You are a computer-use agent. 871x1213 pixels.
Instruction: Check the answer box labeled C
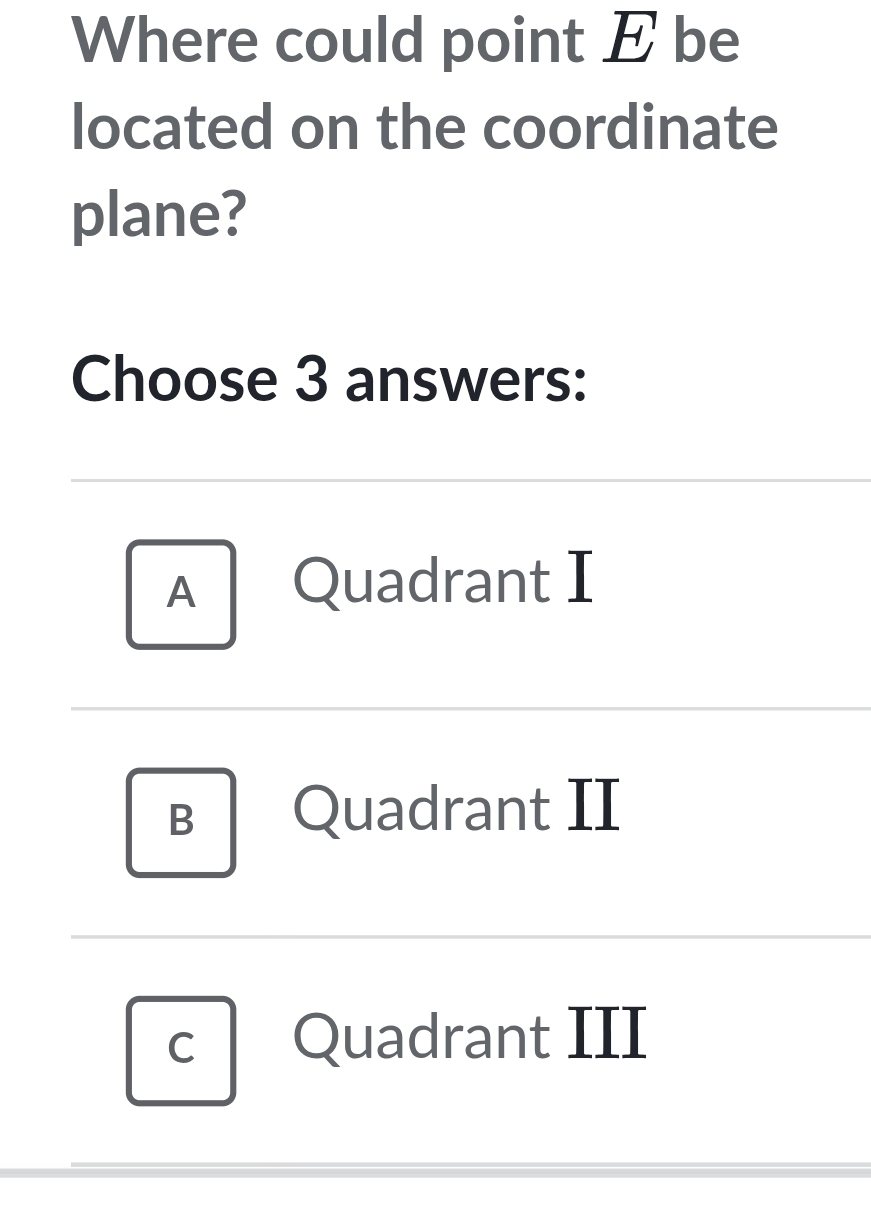pos(181,1050)
